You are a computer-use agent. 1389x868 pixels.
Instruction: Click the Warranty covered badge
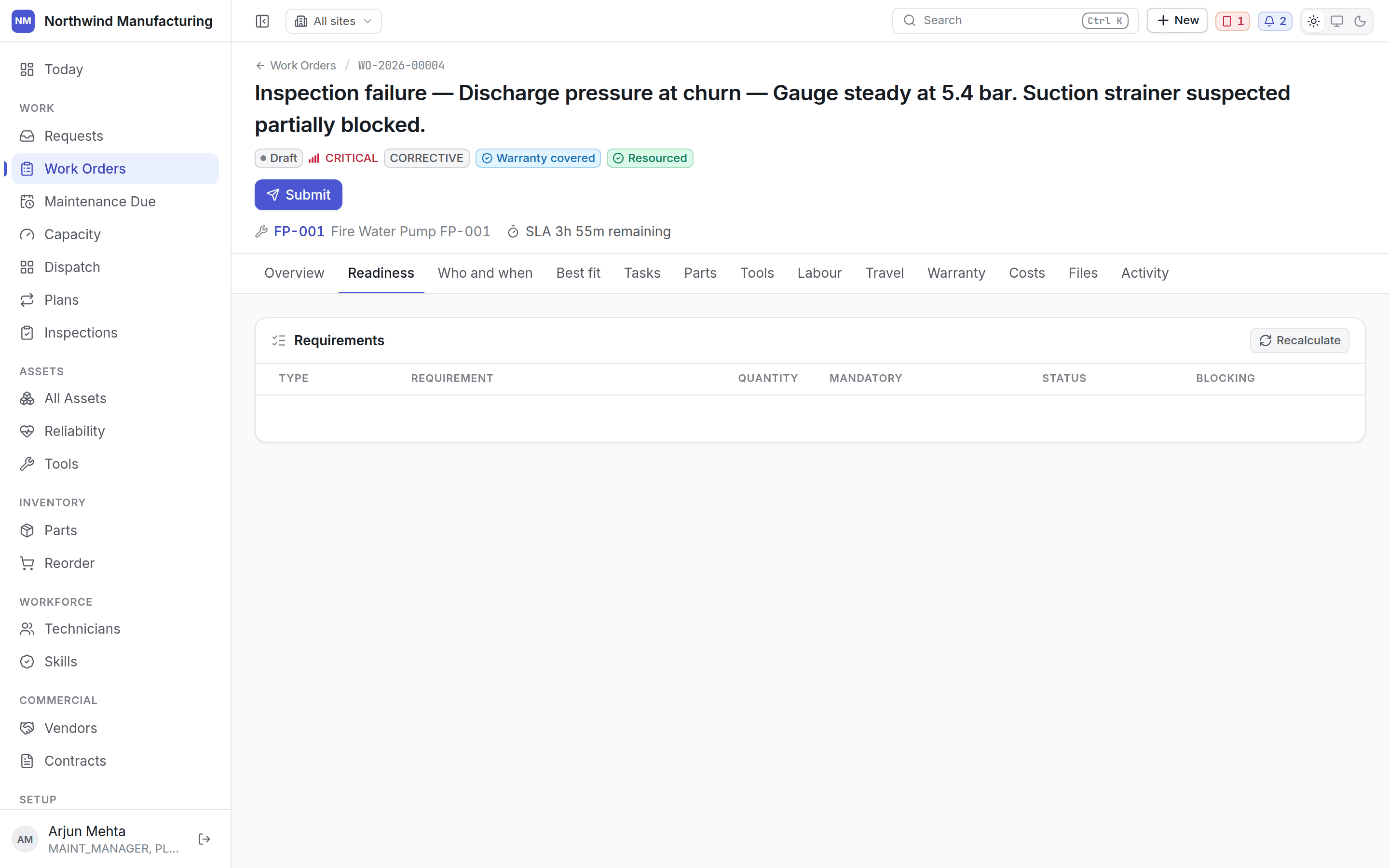pyautogui.click(x=538, y=158)
